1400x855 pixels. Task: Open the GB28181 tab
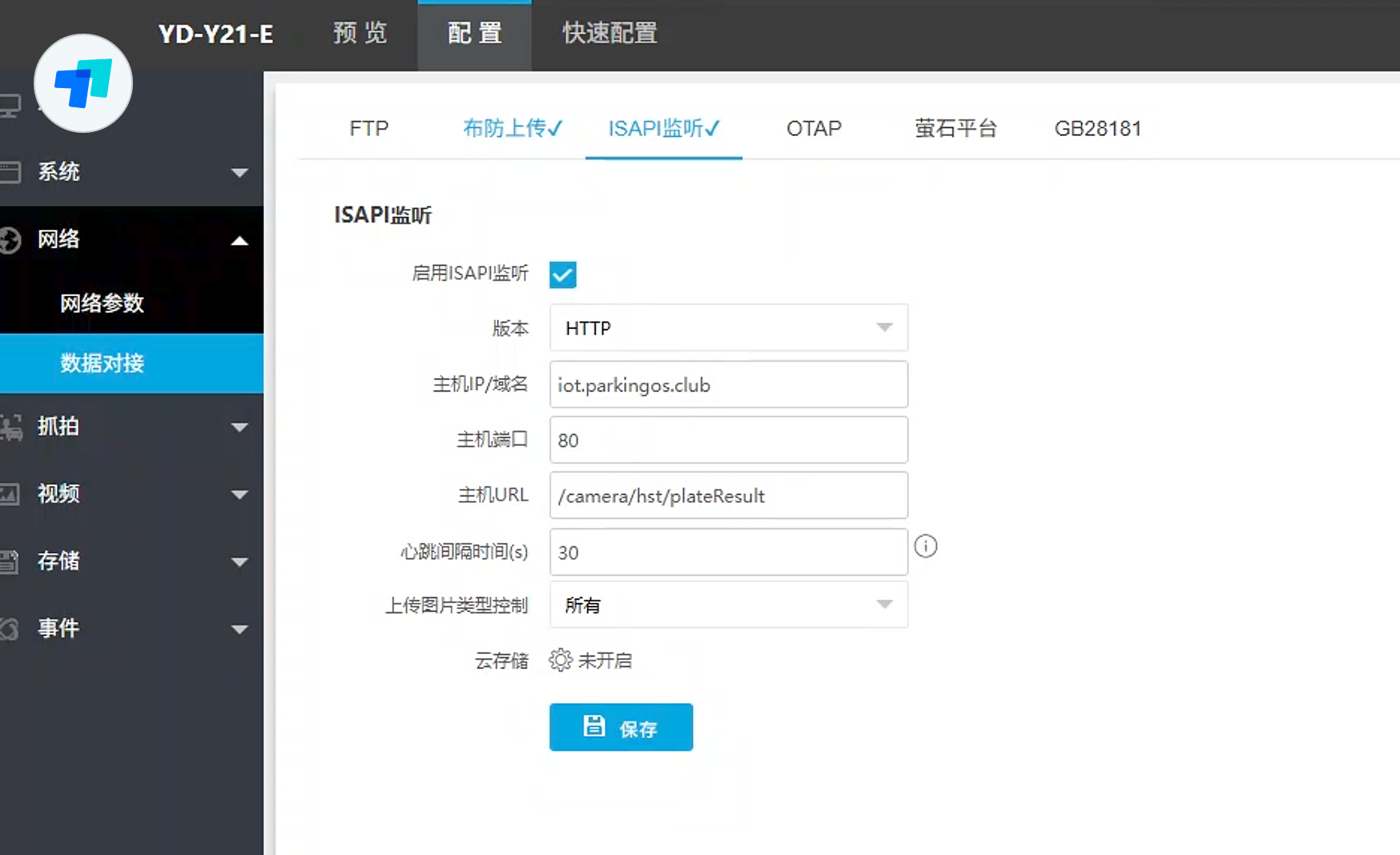coord(1097,129)
